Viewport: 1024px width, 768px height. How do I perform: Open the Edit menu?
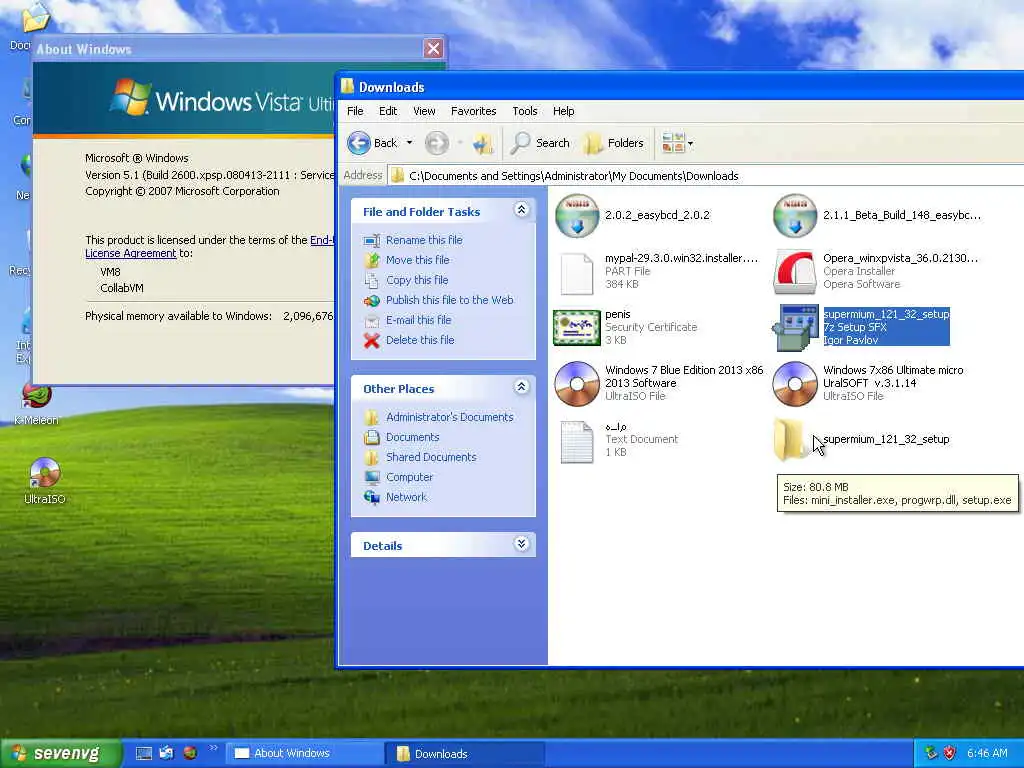(388, 111)
